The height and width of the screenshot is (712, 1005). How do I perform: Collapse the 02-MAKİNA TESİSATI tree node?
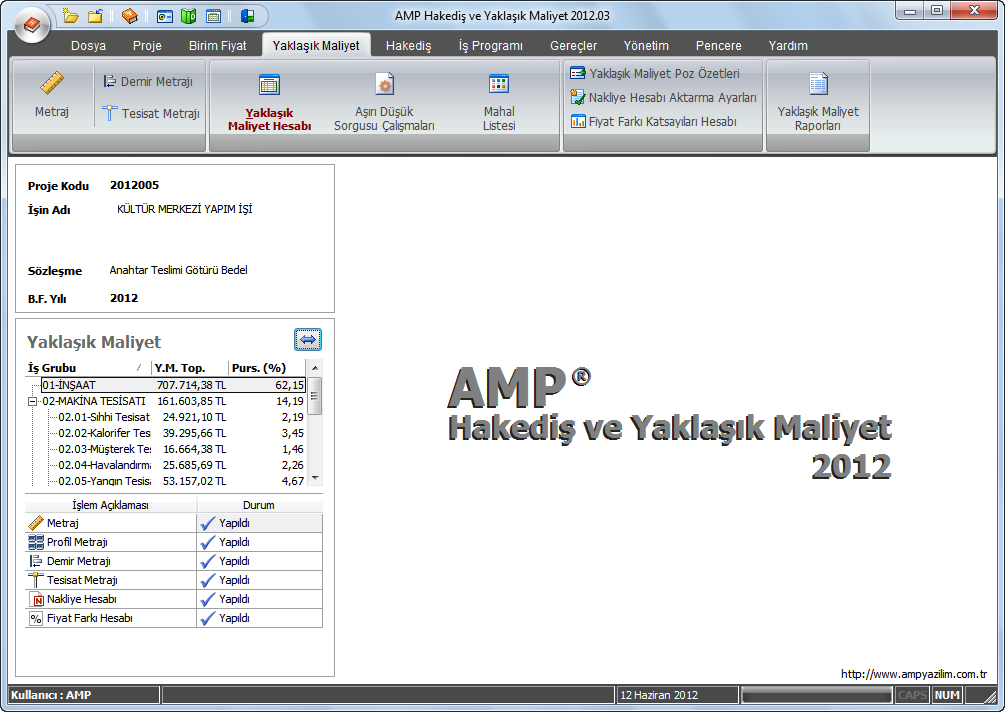tap(33, 401)
